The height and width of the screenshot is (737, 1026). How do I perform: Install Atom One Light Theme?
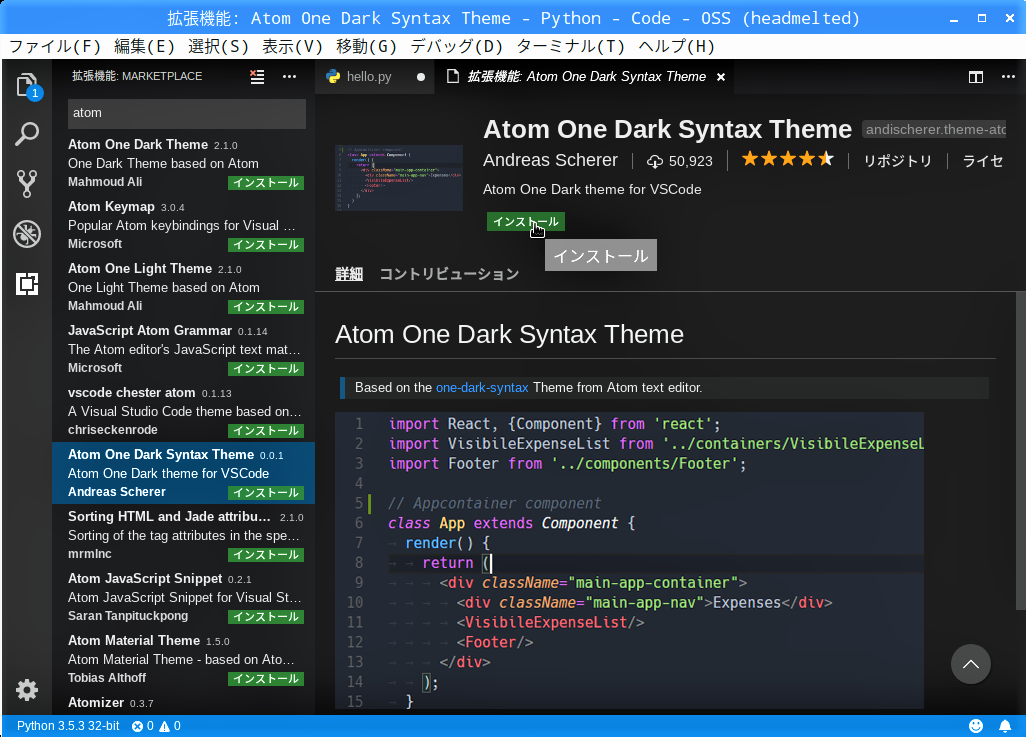(x=266, y=307)
